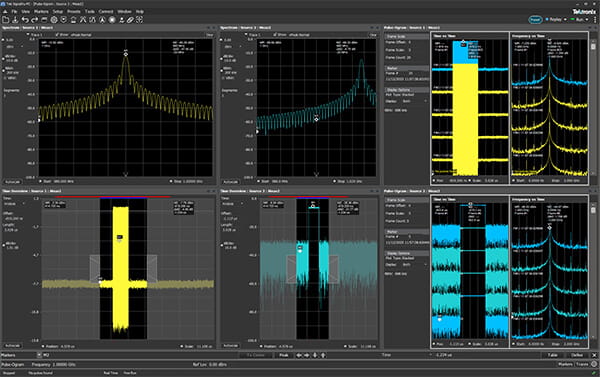The height and width of the screenshot is (377, 600).
Task: Select the Spectrum Source 1 panel title
Action: (28, 28)
